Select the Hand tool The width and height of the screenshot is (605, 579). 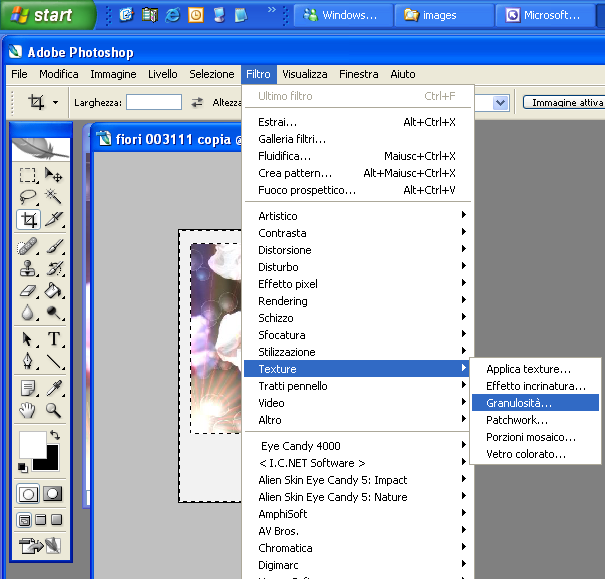[x=28, y=410]
